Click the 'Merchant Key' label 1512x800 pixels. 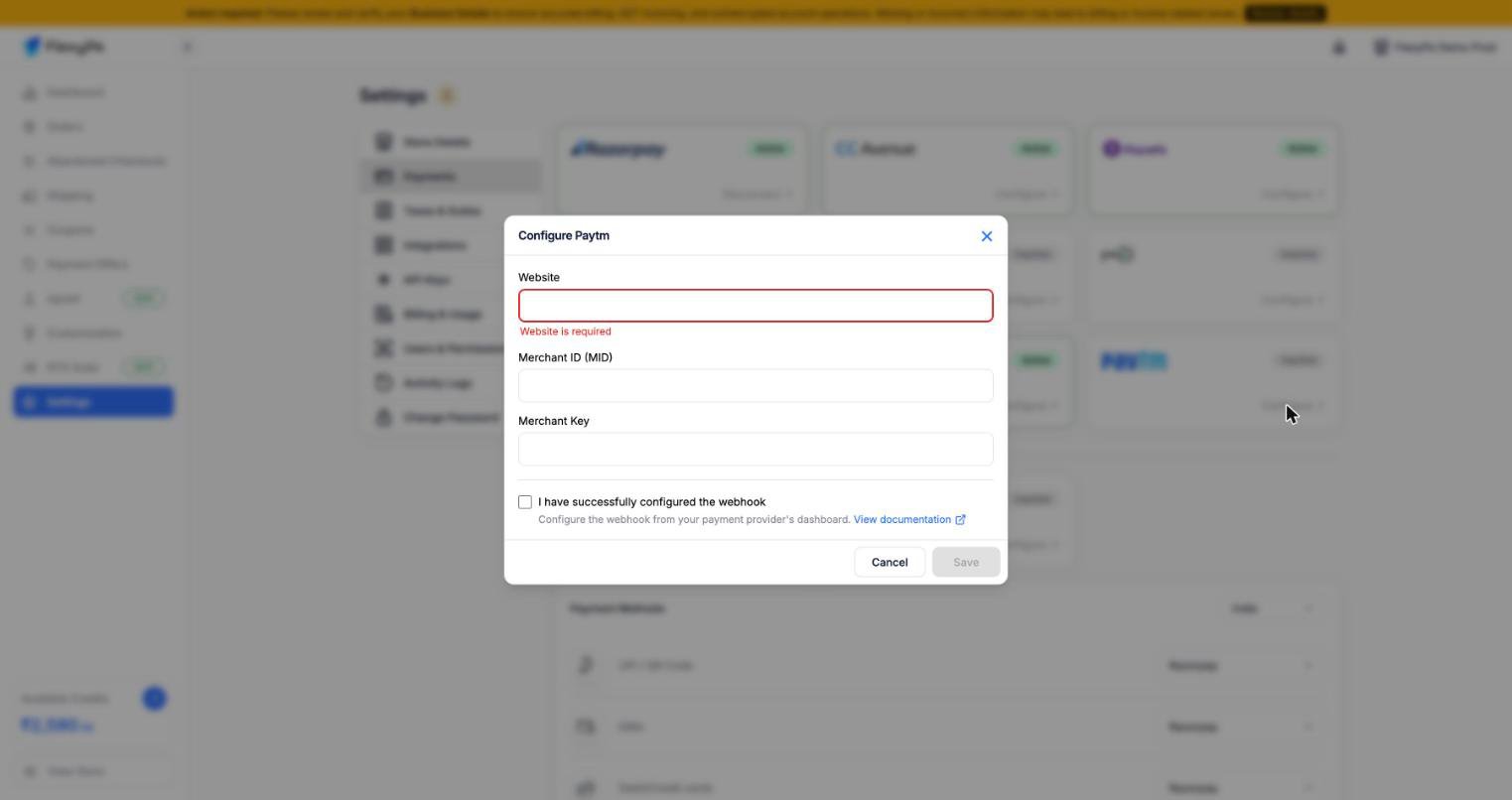(554, 421)
